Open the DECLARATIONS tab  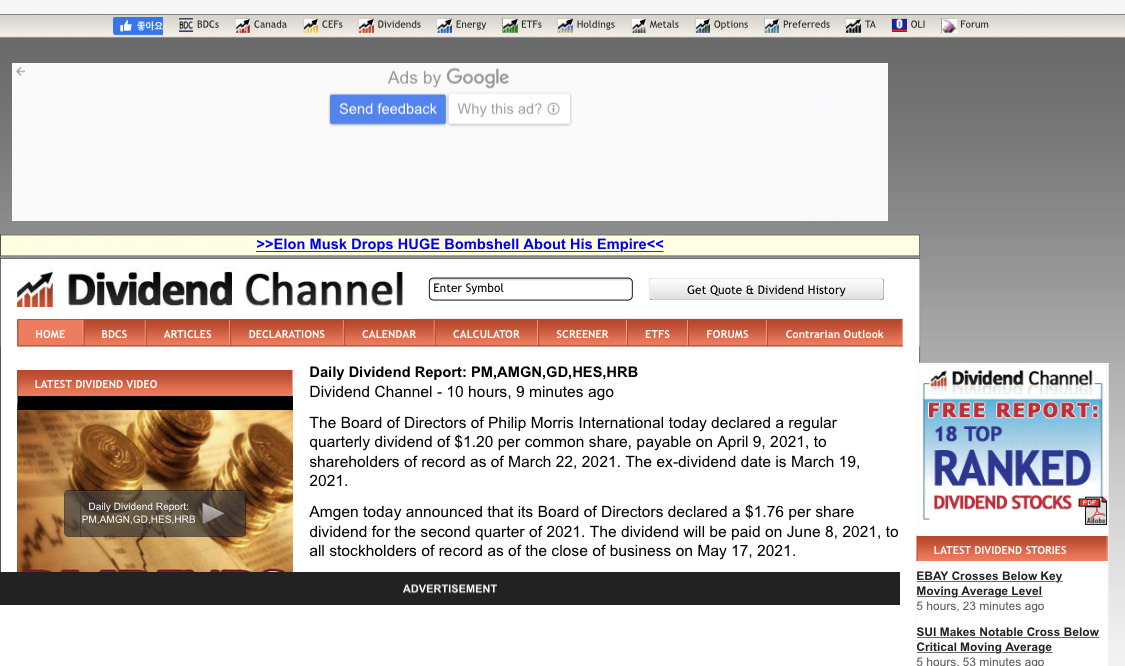pos(286,334)
